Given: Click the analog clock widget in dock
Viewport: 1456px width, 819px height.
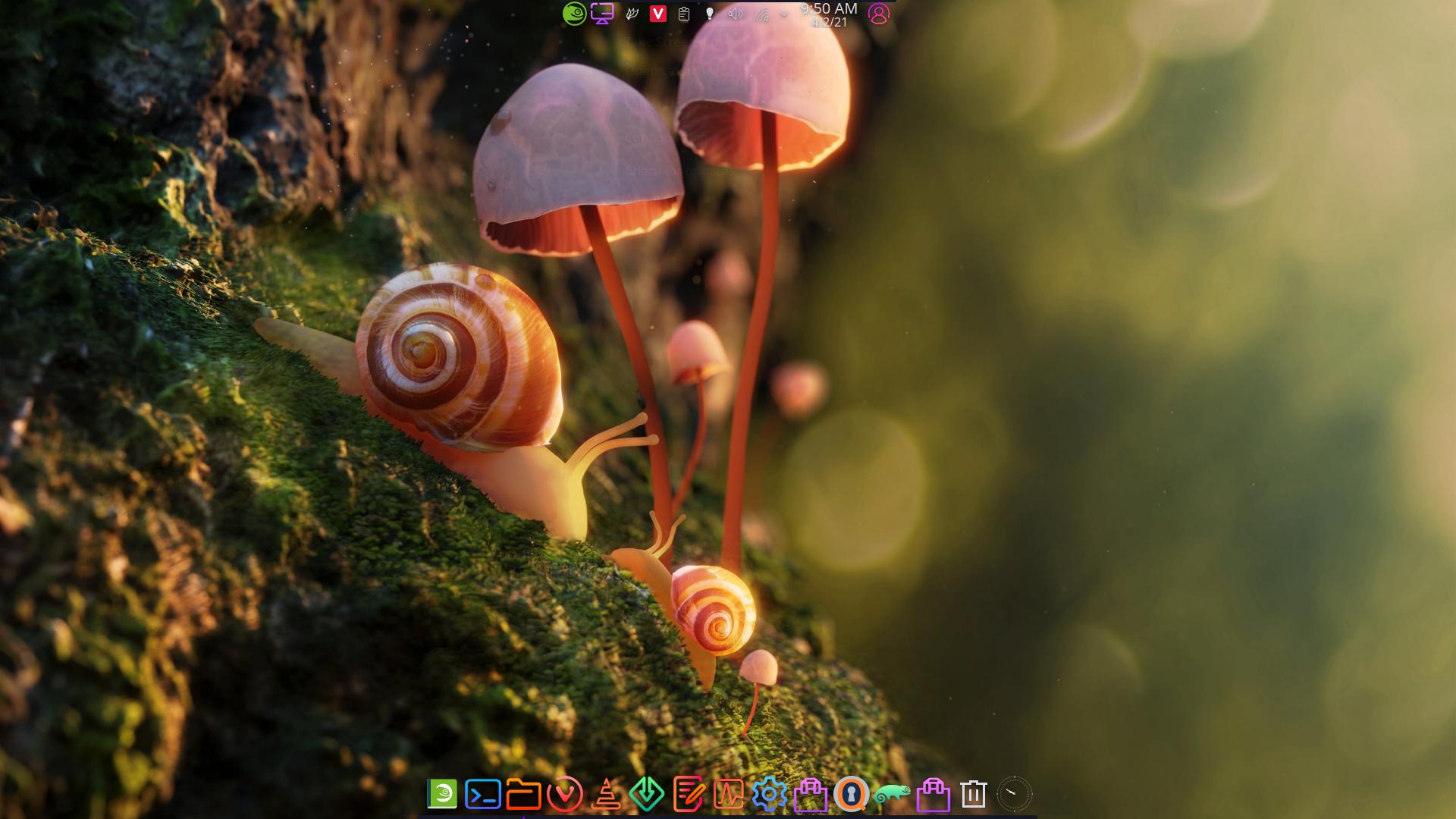Looking at the screenshot, I should pos(1014,794).
